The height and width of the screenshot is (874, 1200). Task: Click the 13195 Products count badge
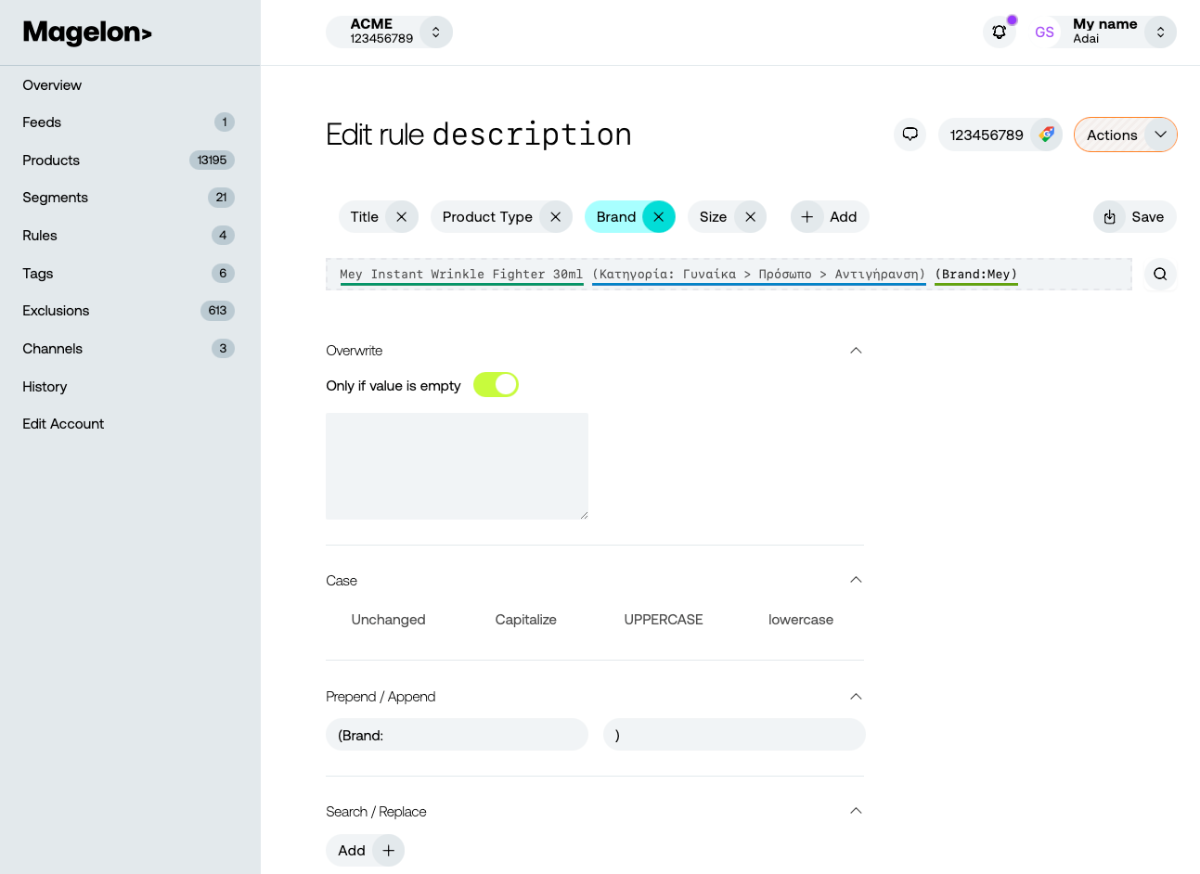(212, 160)
